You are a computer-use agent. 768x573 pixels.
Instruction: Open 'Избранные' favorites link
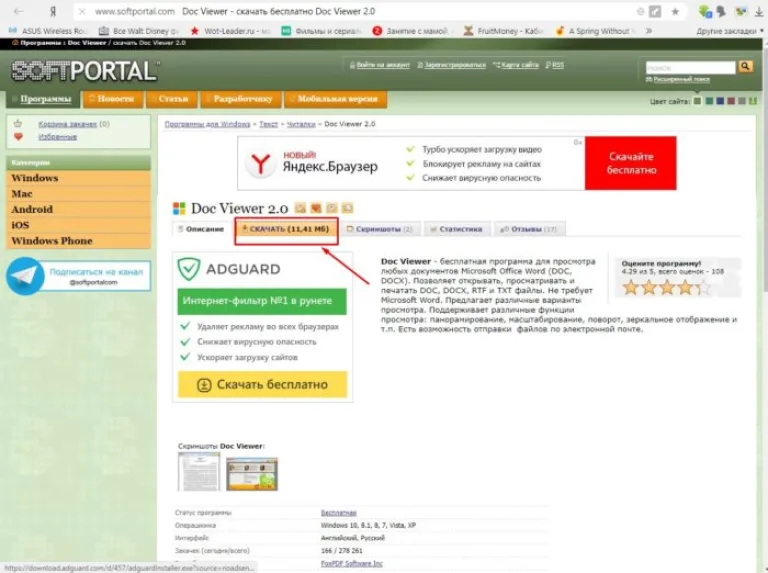pyautogui.click(x=58, y=137)
